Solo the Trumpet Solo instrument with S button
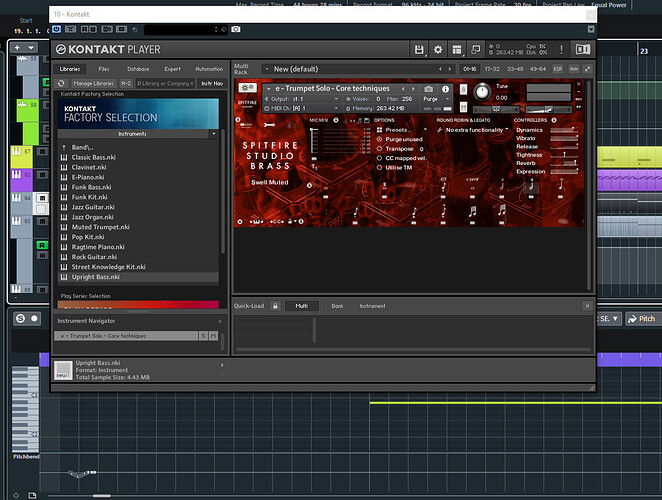 tap(463, 89)
